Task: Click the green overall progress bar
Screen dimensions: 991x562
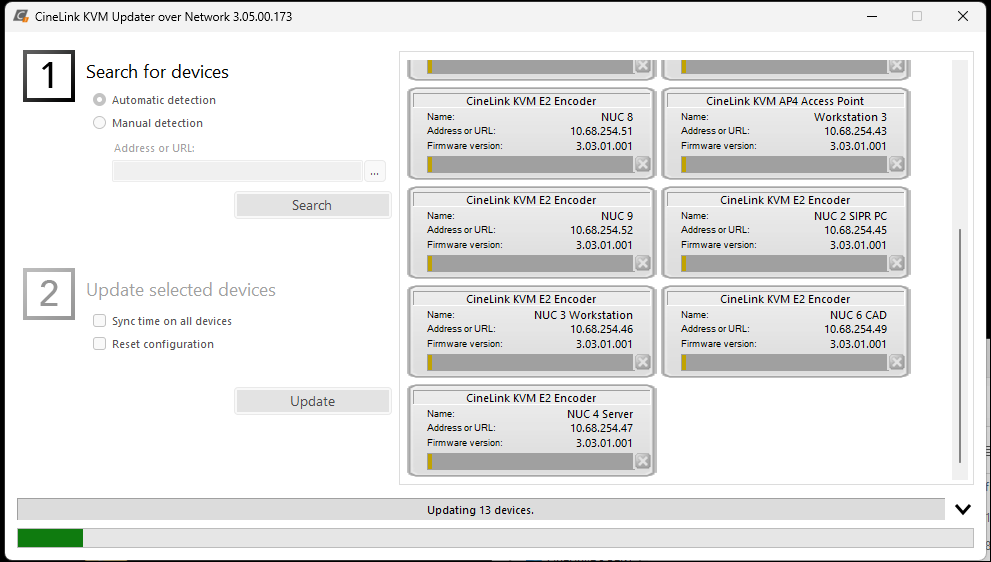Action: (x=50, y=538)
